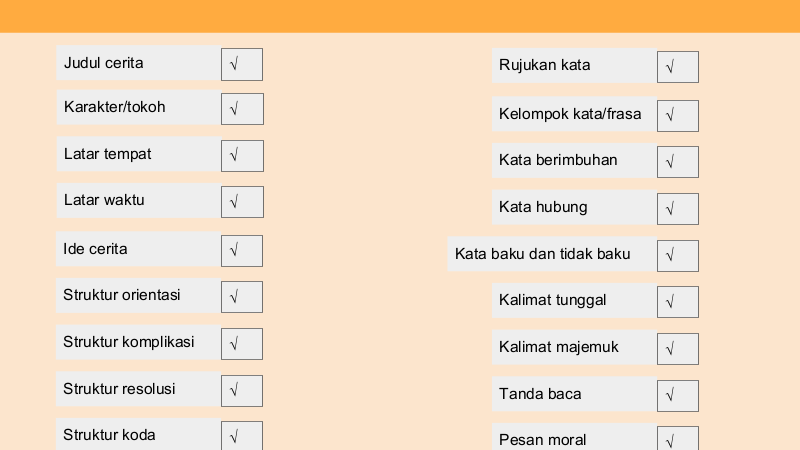Toggle the Latar waktu checkbox
Viewport: 800px width, 450px height.
tap(242, 202)
